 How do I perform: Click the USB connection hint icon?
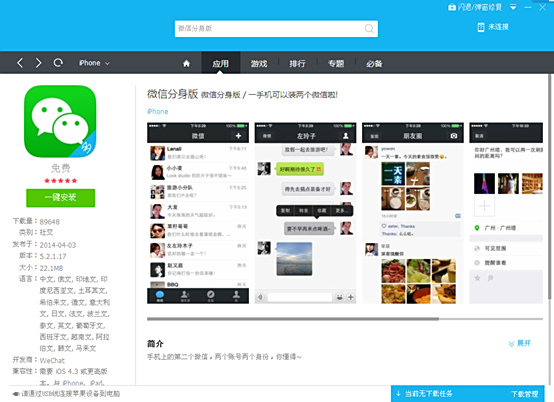pos(16,394)
